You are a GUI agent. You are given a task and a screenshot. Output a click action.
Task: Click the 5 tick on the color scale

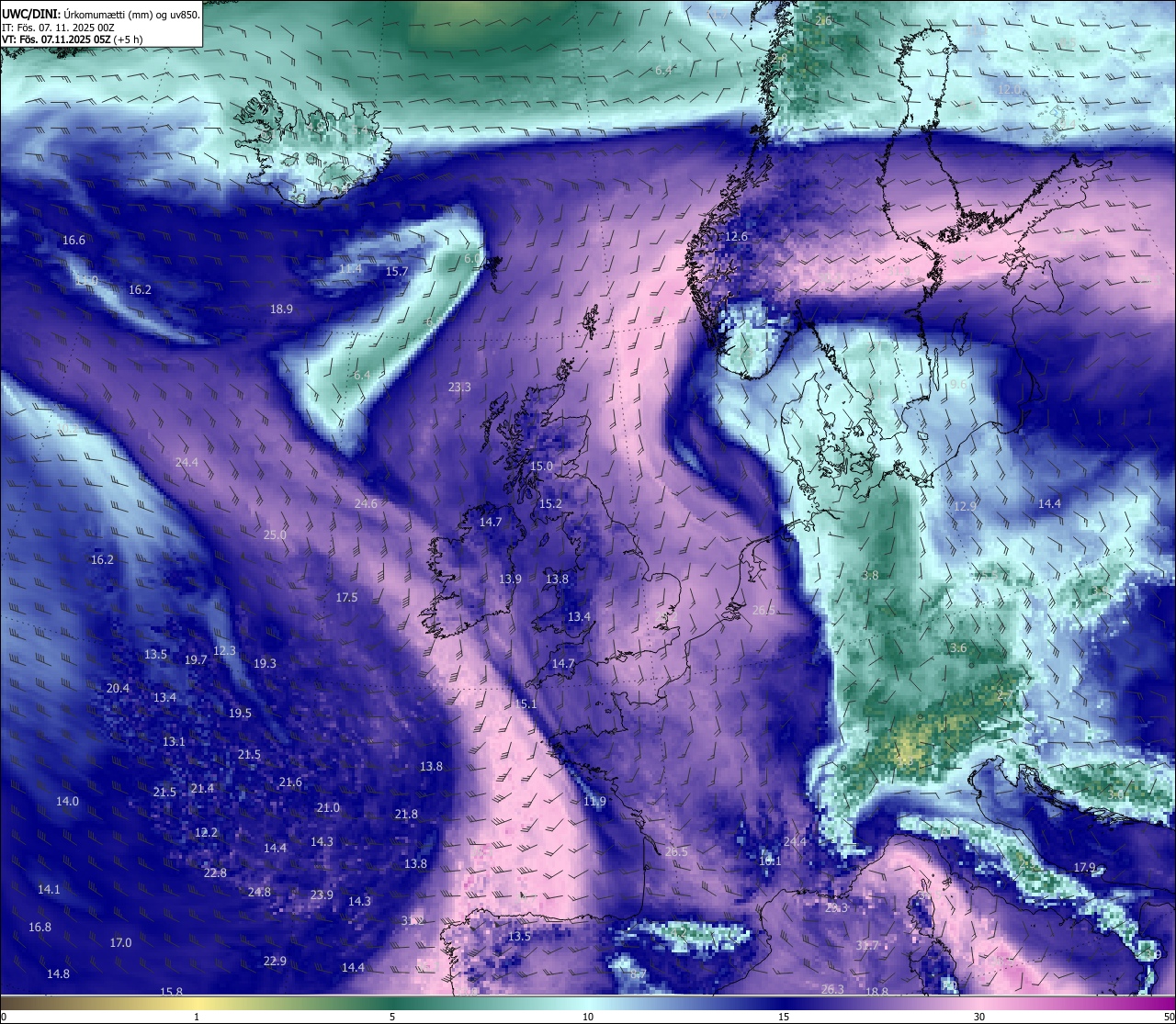click(392, 1018)
